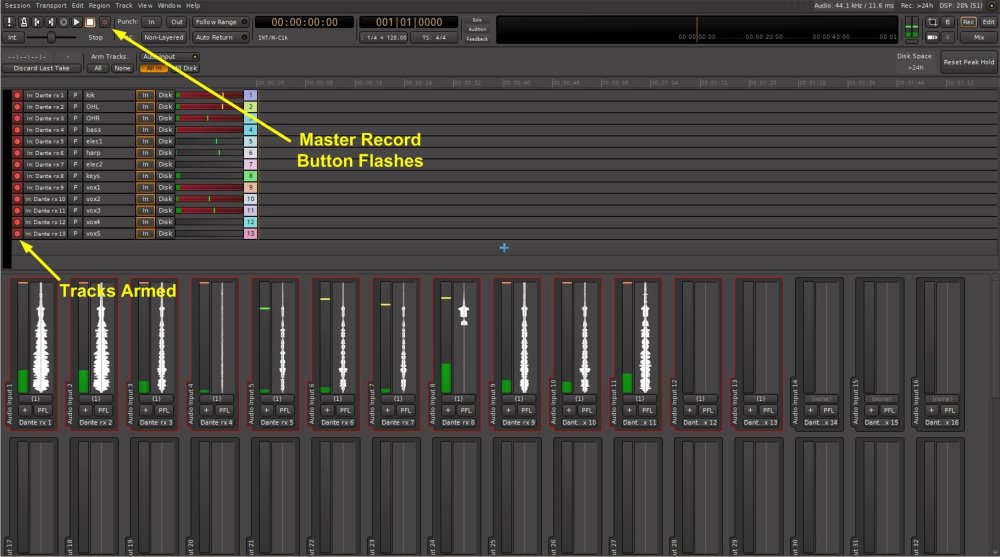Click the metronome icon in transport bar
The height and width of the screenshot is (557, 1000).
[x=21, y=21]
